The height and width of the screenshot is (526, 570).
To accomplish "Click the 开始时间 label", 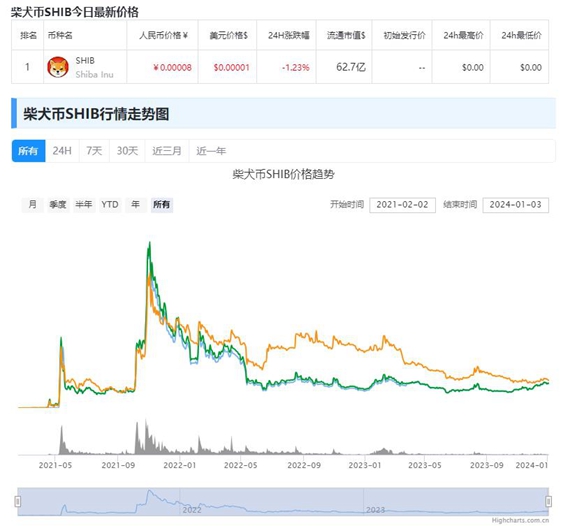I will (x=347, y=204).
